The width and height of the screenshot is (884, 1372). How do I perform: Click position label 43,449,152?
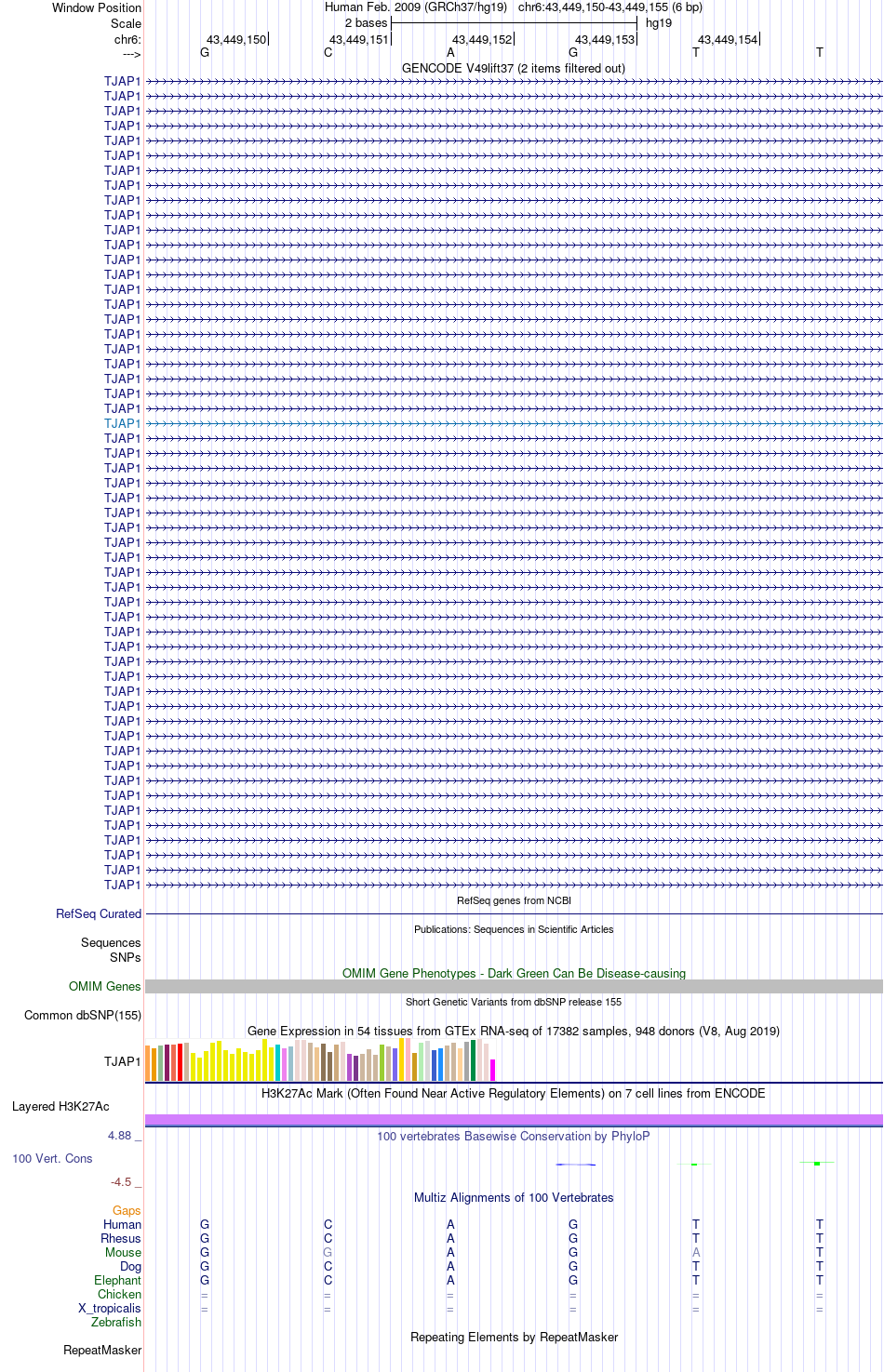pos(482,40)
